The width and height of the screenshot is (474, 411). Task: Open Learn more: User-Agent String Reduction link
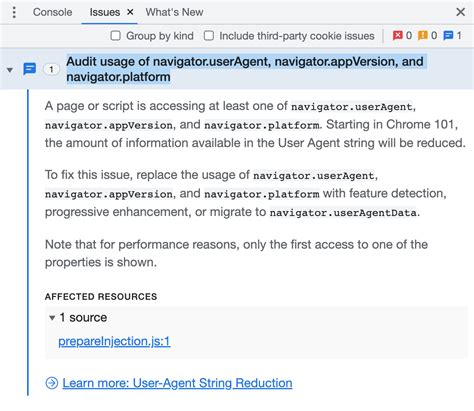[177, 383]
